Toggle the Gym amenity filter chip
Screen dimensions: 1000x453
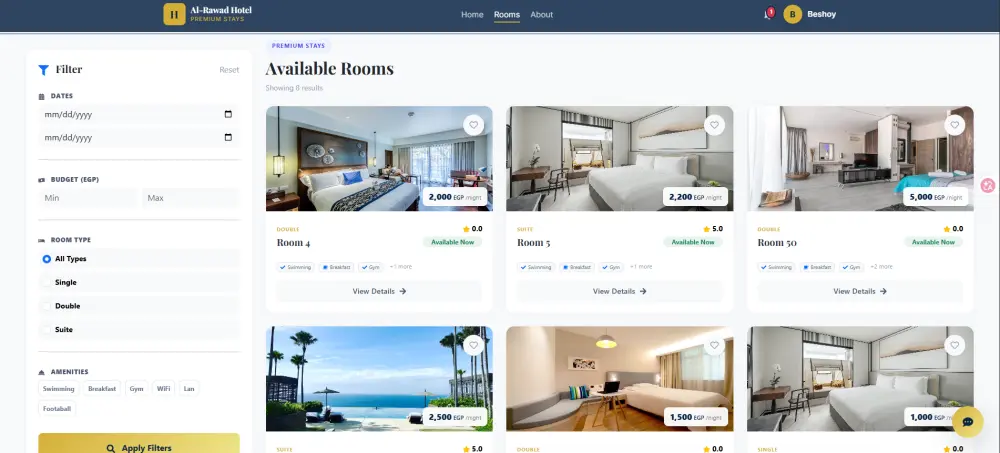(x=136, y=389)
